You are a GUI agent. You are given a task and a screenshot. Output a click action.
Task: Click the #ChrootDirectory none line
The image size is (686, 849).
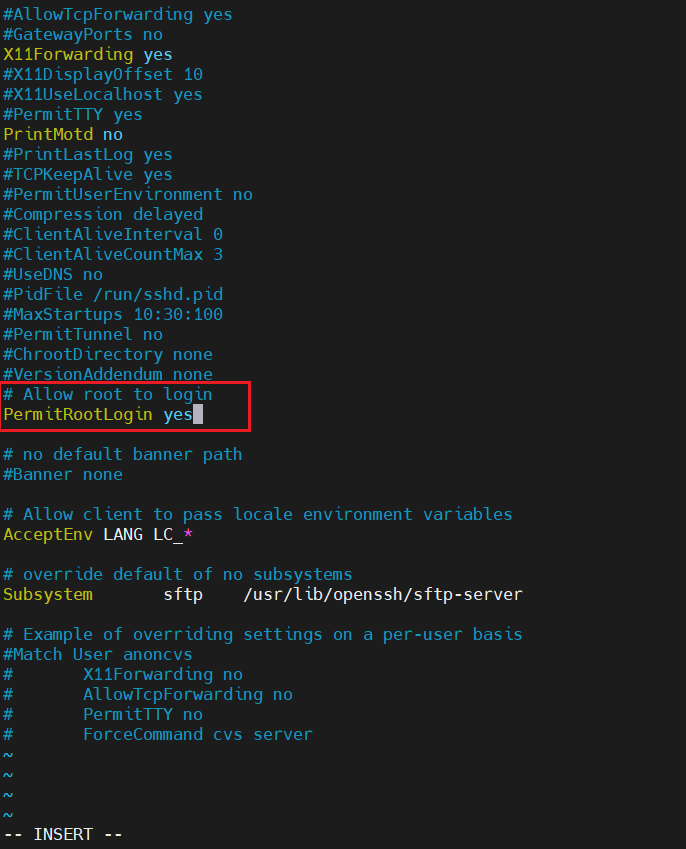pos(108,355)
